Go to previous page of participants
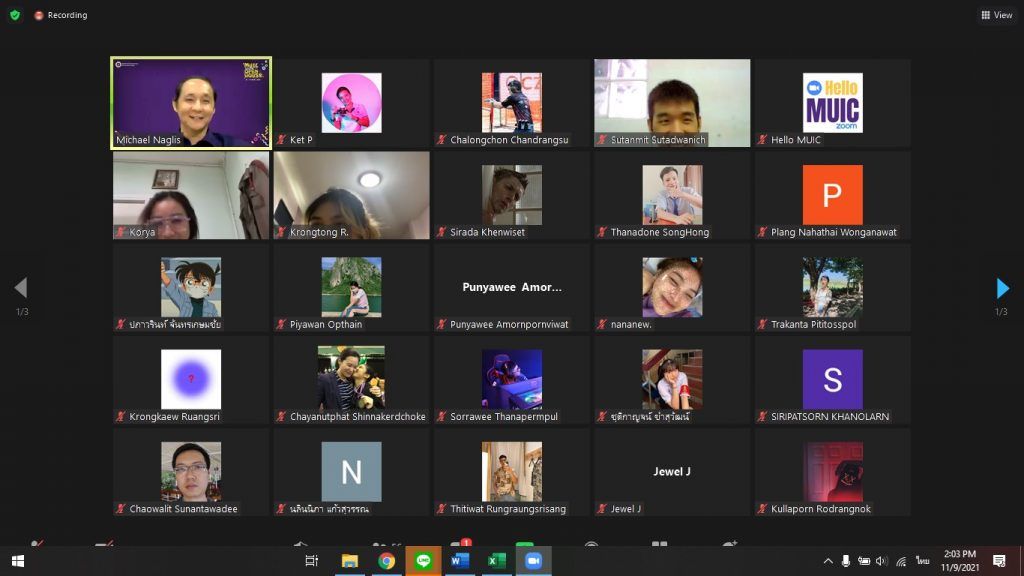 pyautogui.click(x=20, y=289)
